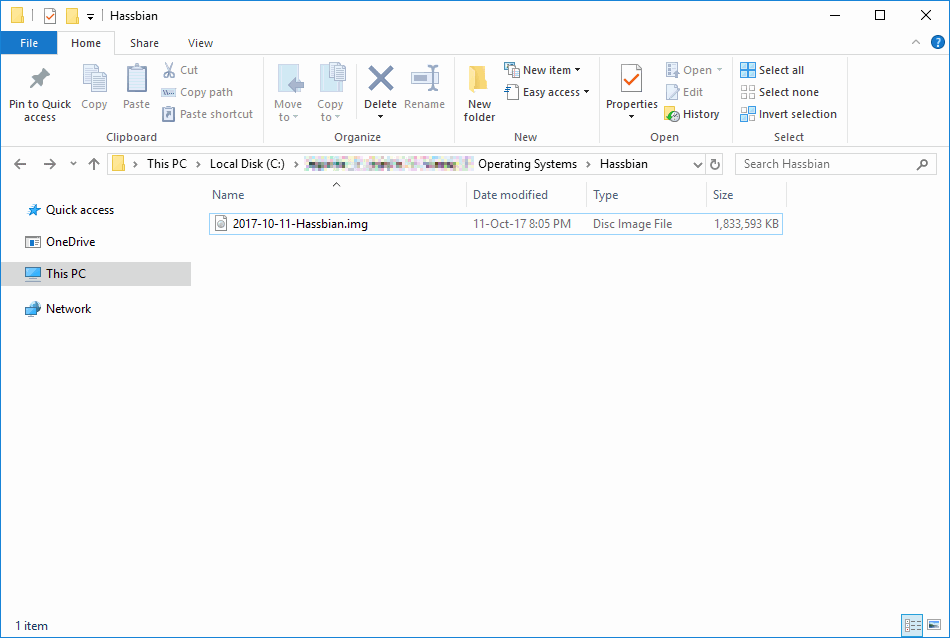Select This PC in sidebar
This screenshot has width=950, height=638.
pyautogui.click(x=96, y=273)
